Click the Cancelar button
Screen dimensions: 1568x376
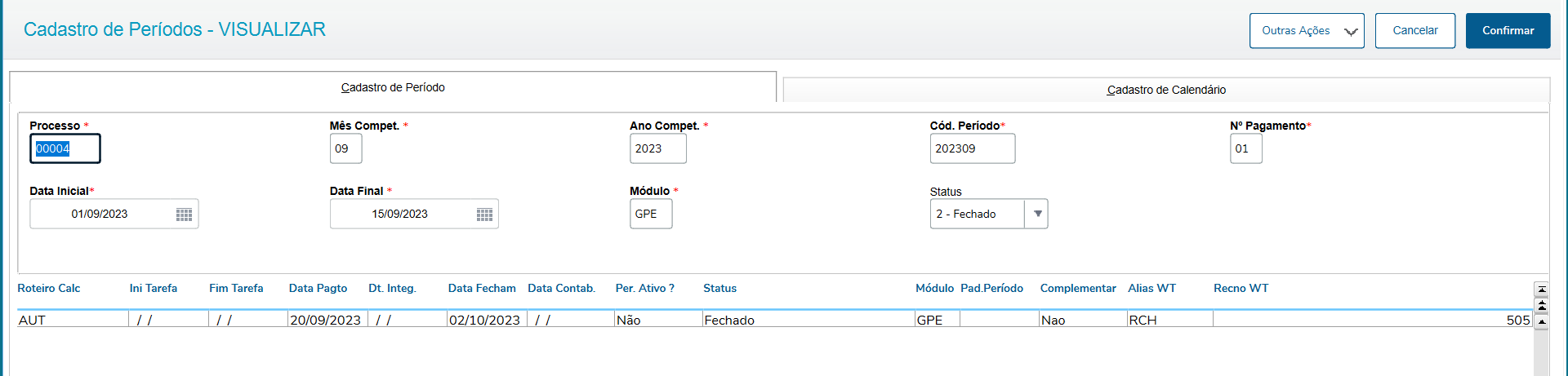pos(1414,31)
